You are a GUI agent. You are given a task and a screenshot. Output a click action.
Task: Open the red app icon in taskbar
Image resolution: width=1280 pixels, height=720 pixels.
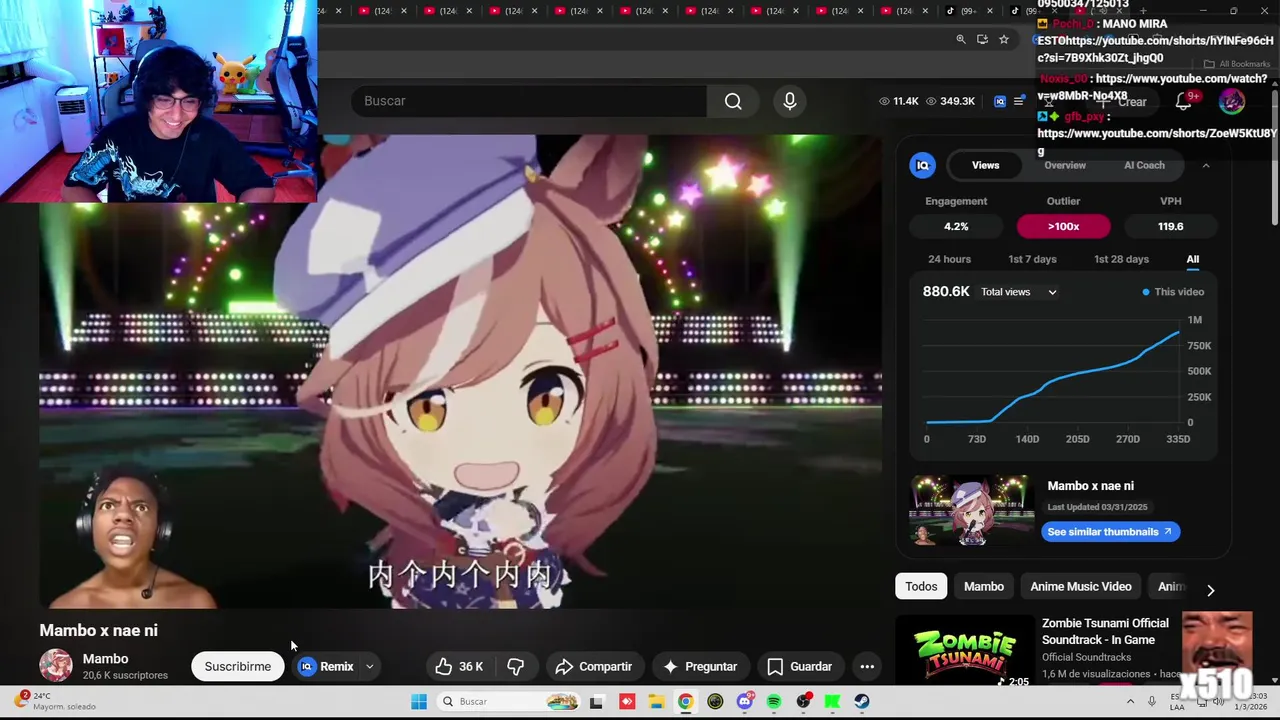627,702
